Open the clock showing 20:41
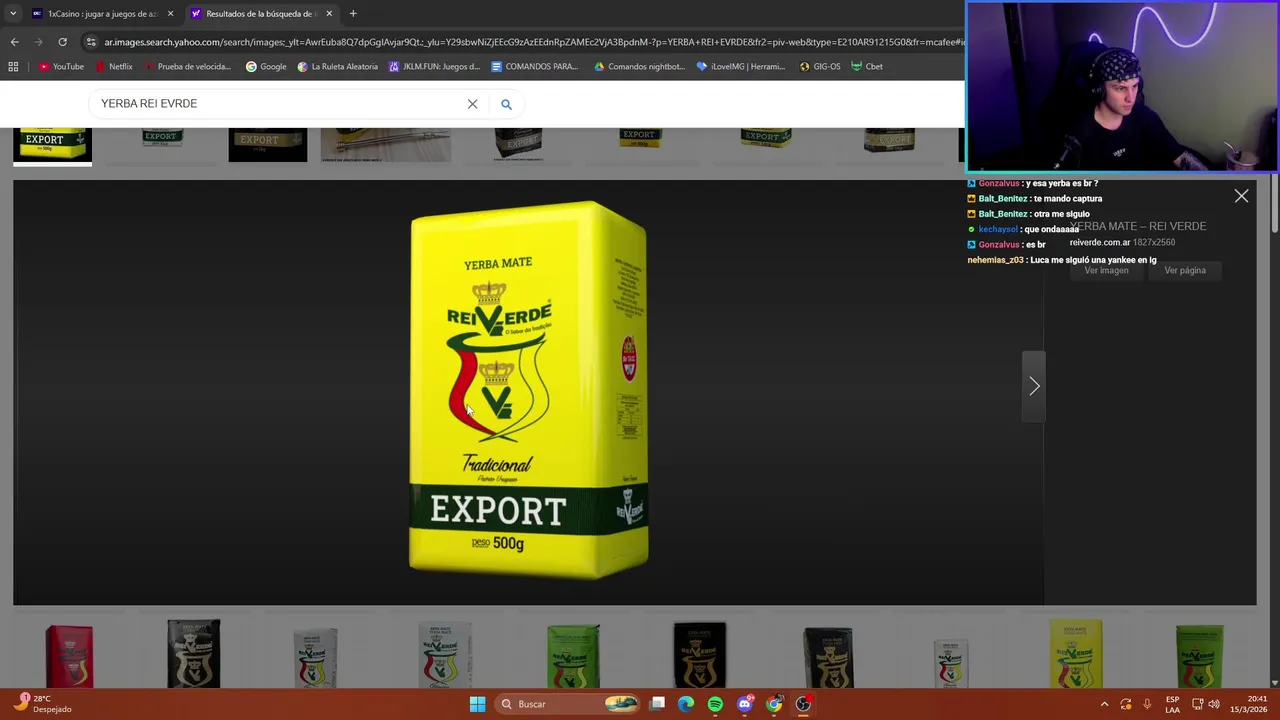1280x720 pixels. point(1249,704)
